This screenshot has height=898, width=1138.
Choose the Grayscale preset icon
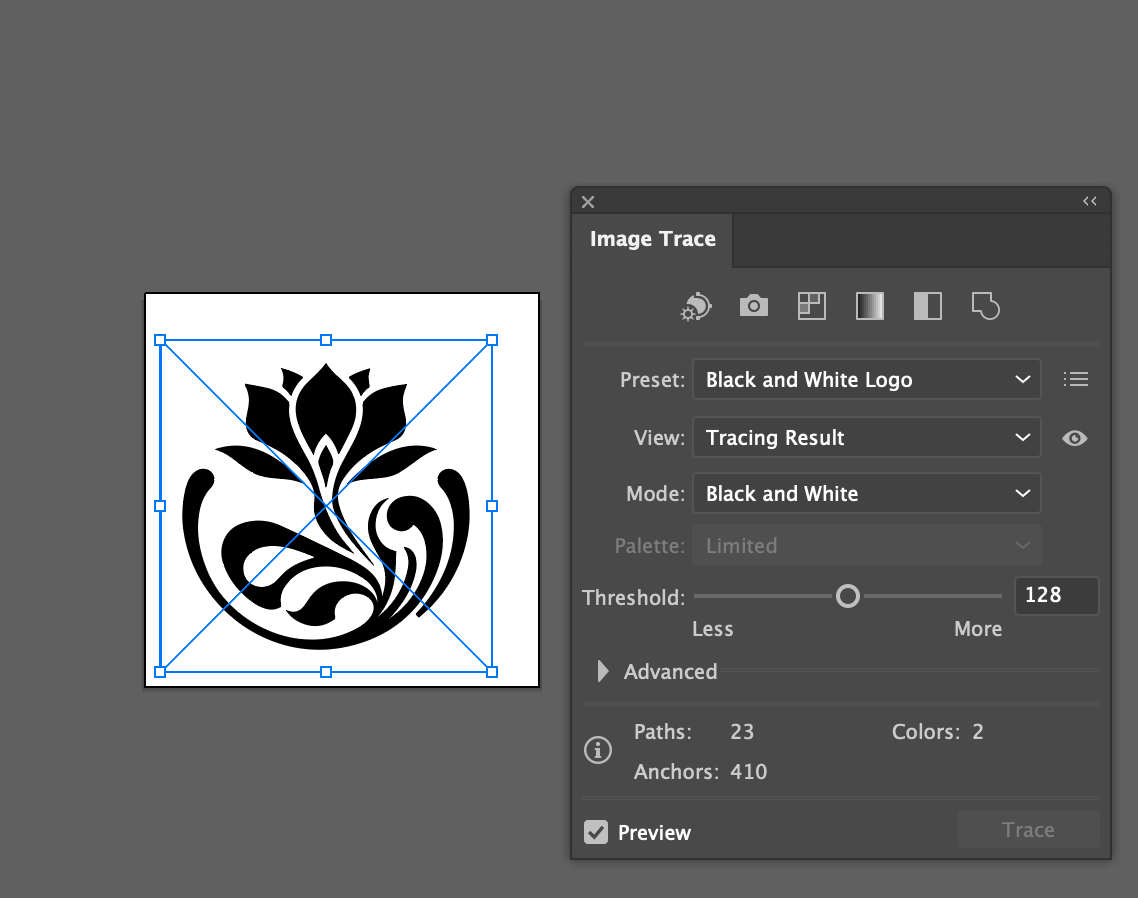pyautogui.click(x=869, y=306)
